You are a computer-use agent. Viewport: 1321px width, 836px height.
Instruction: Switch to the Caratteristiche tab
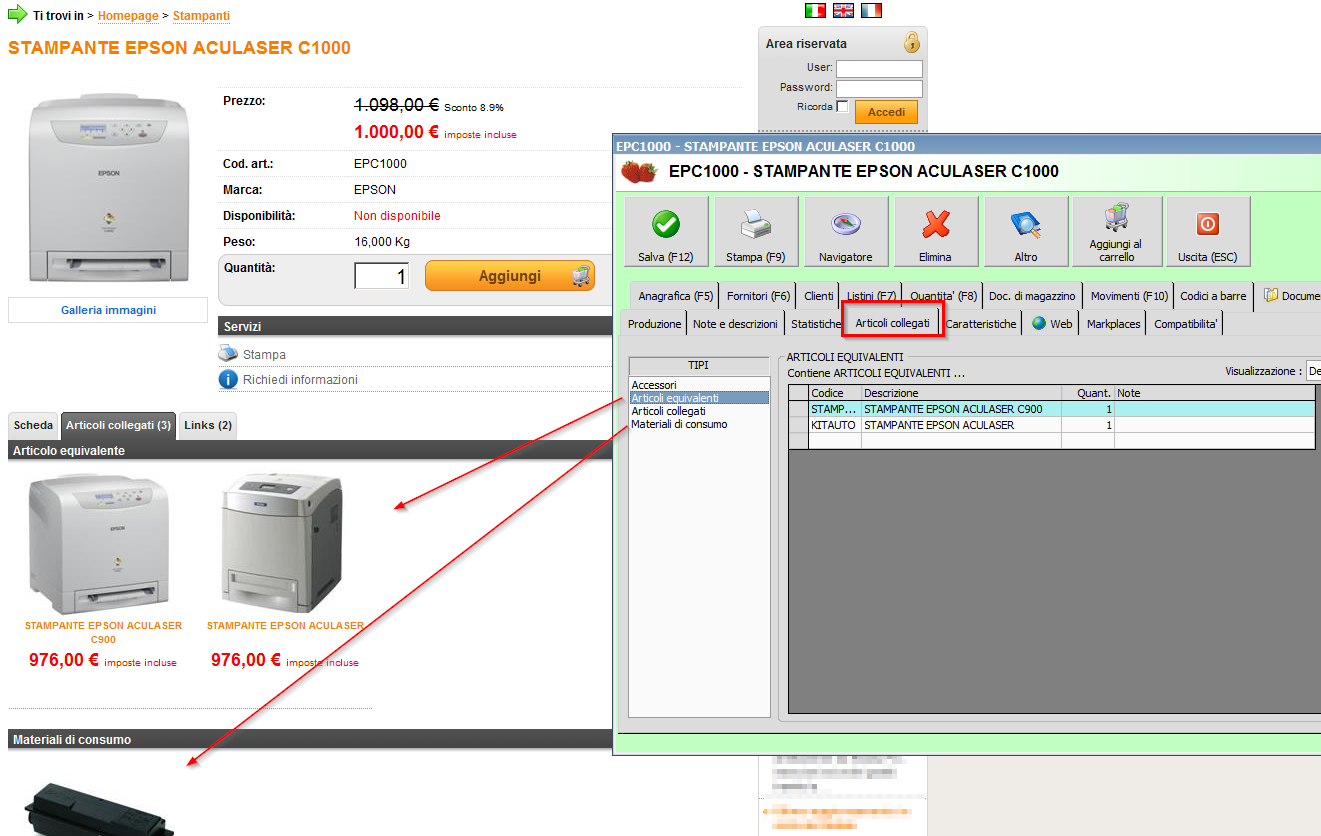point(981,324)
